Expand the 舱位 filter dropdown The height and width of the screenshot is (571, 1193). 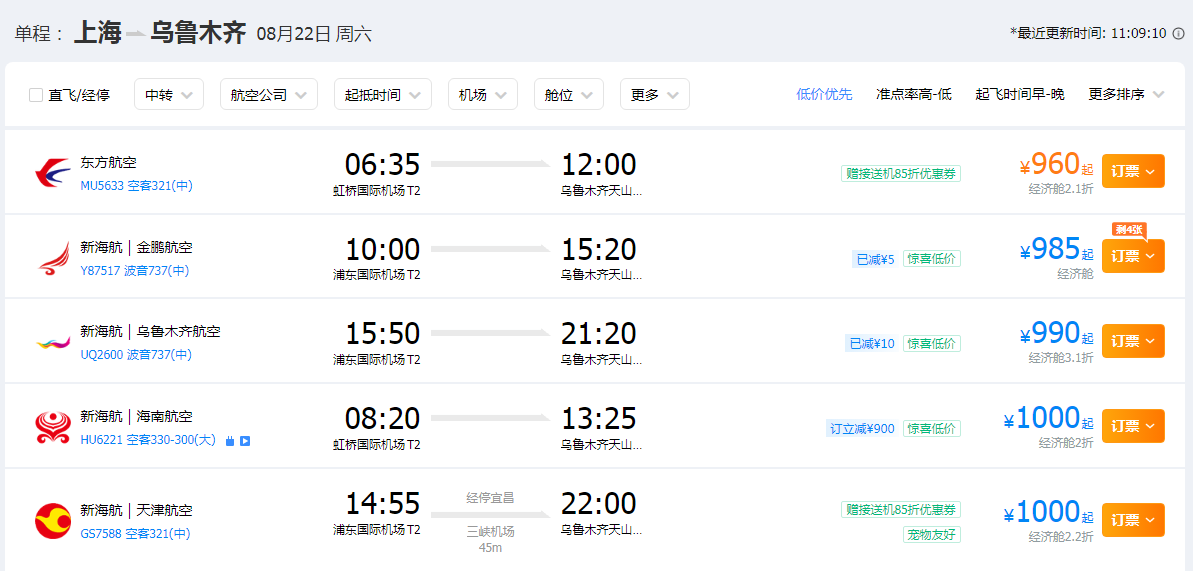569,94
